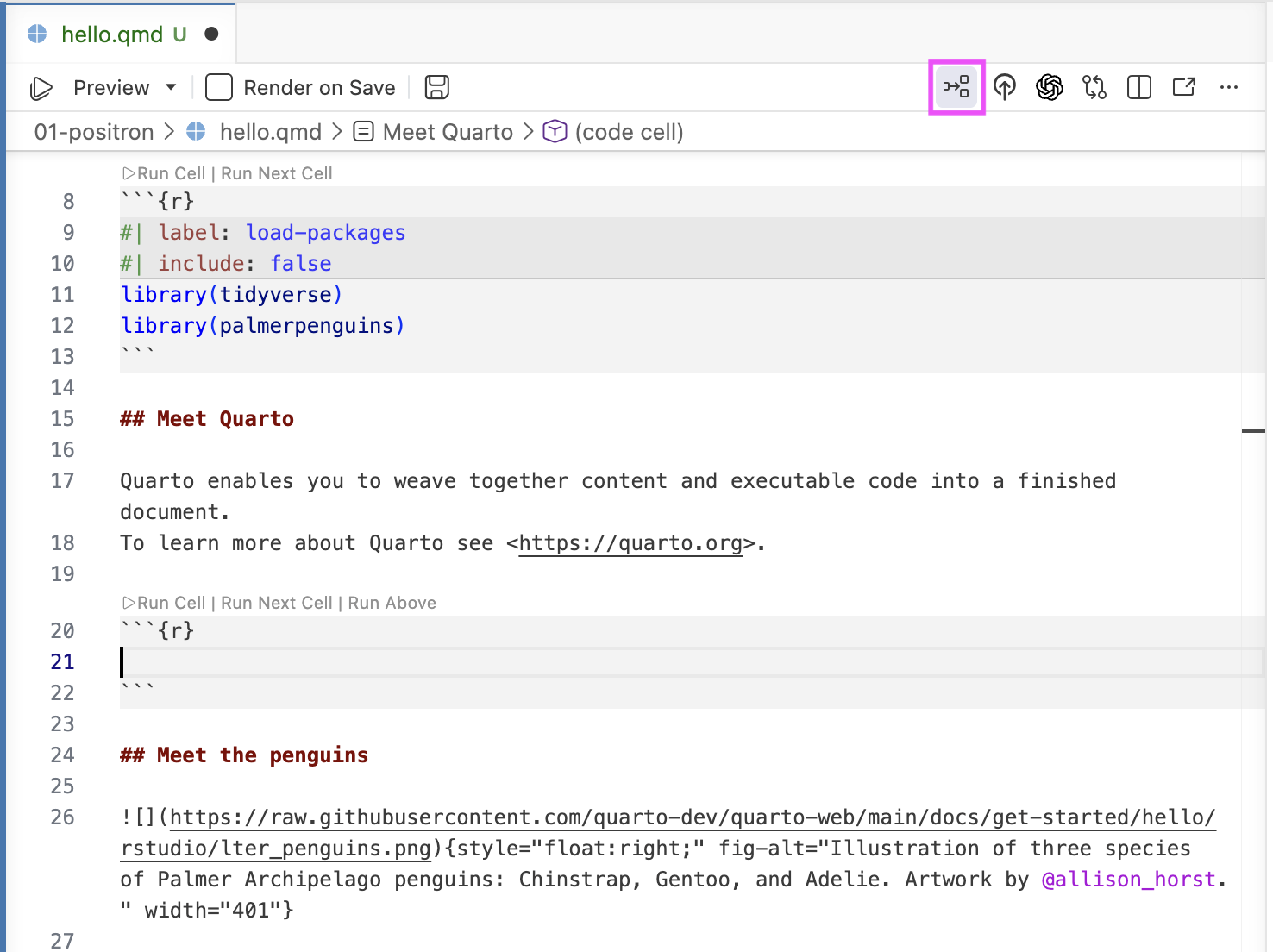The height and width of the screenshot is (952, 1273).
Task: Click the @allison_horst mention
Action: point(1129,880)
